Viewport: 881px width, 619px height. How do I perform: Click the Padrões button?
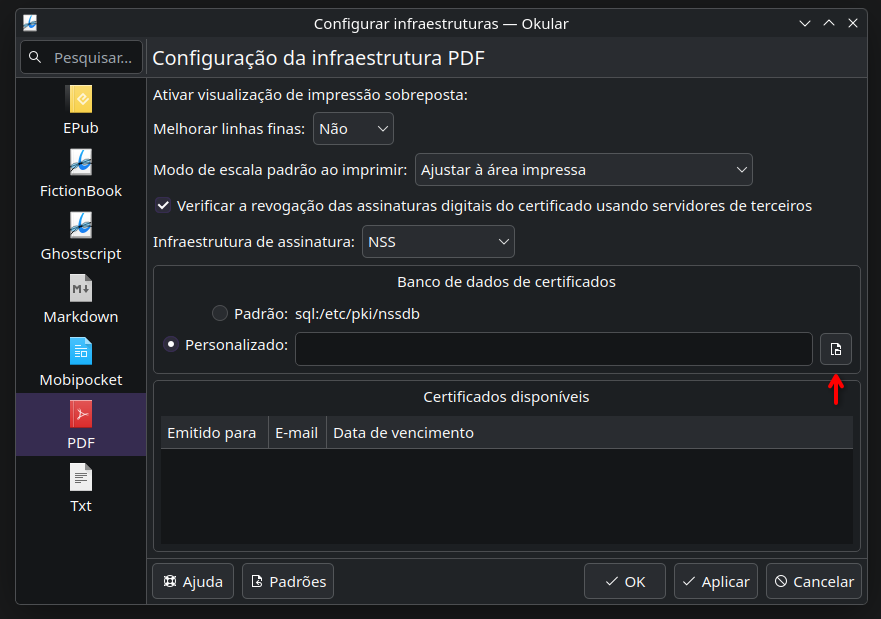288,581
